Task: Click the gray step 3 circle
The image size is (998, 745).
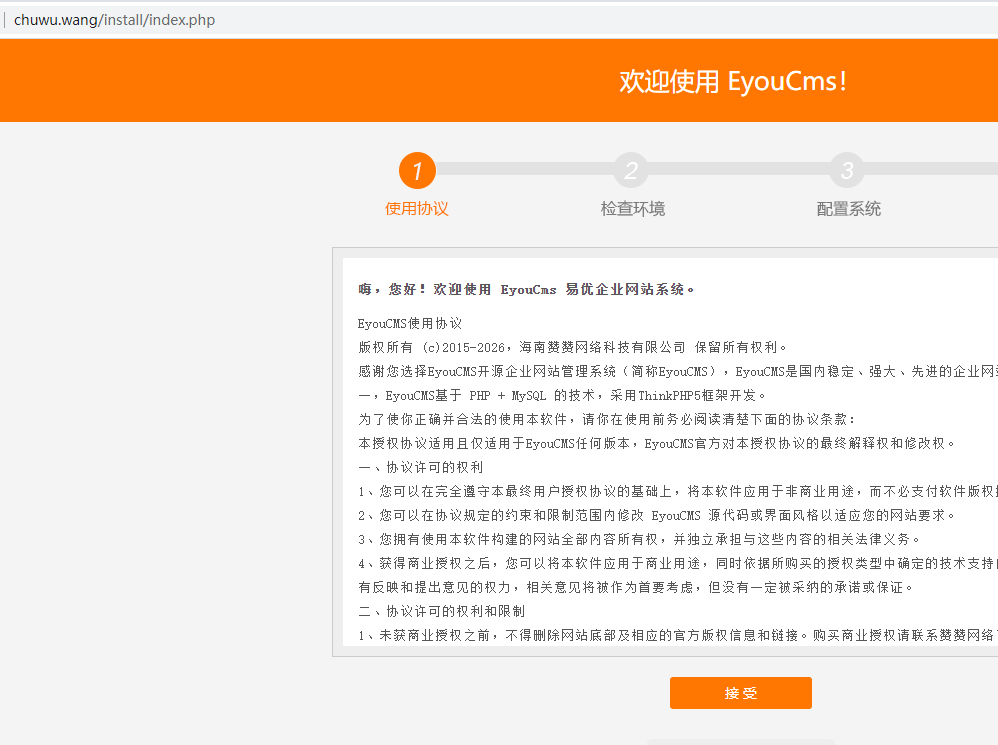Action: (x=846, y=170)
